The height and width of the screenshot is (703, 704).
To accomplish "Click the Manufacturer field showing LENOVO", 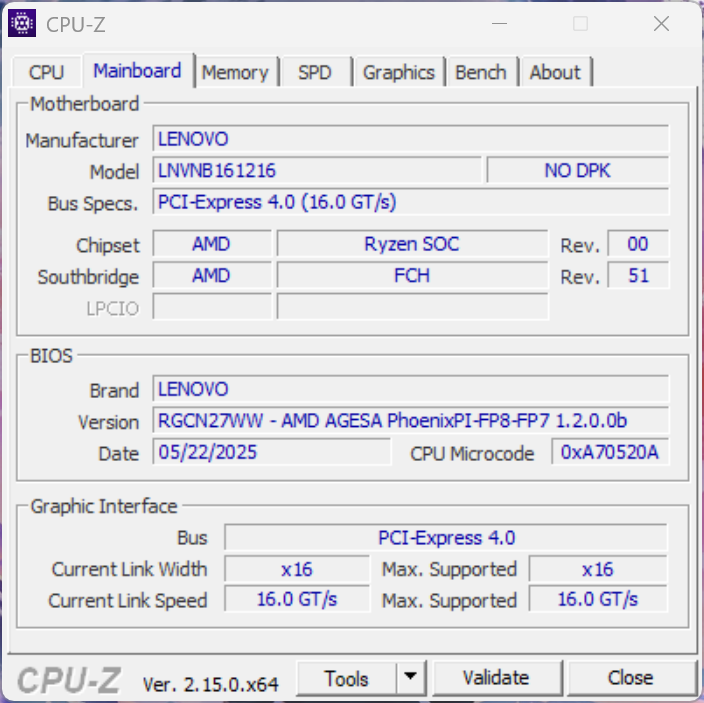I will tap(410, 139).
